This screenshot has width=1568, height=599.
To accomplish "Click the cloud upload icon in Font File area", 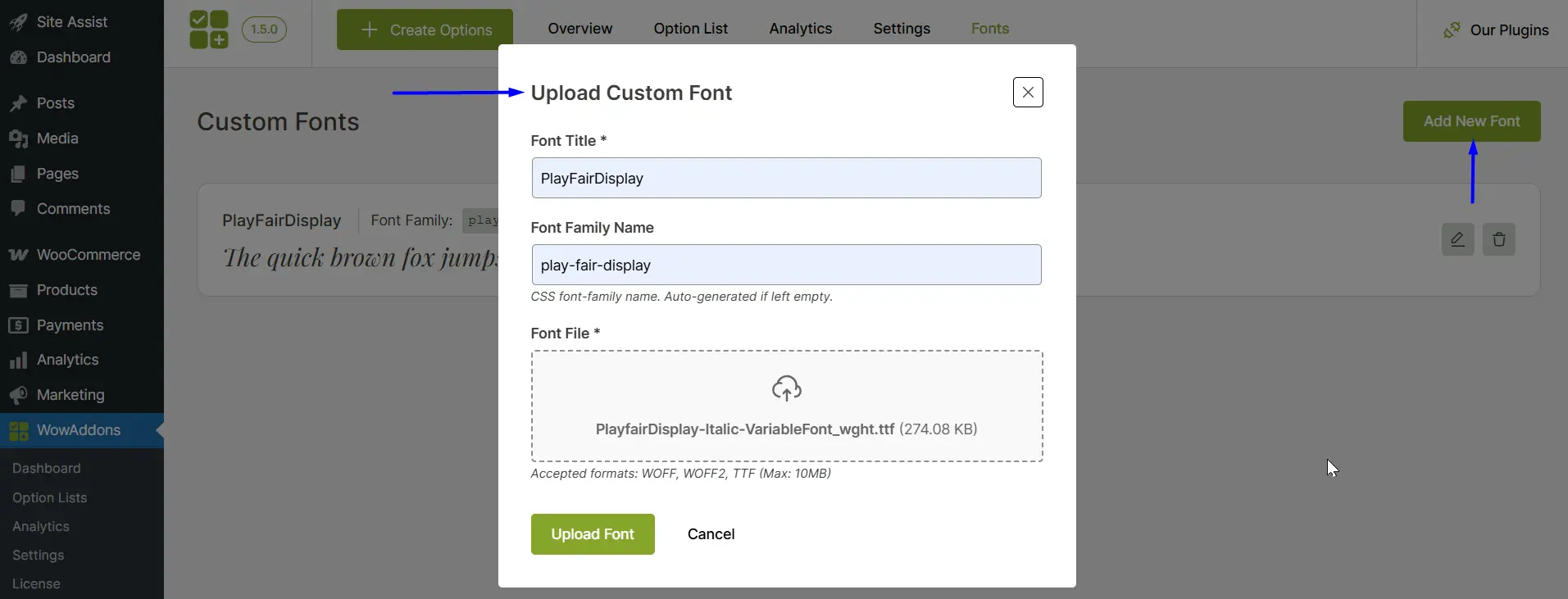I will point(787,388).
